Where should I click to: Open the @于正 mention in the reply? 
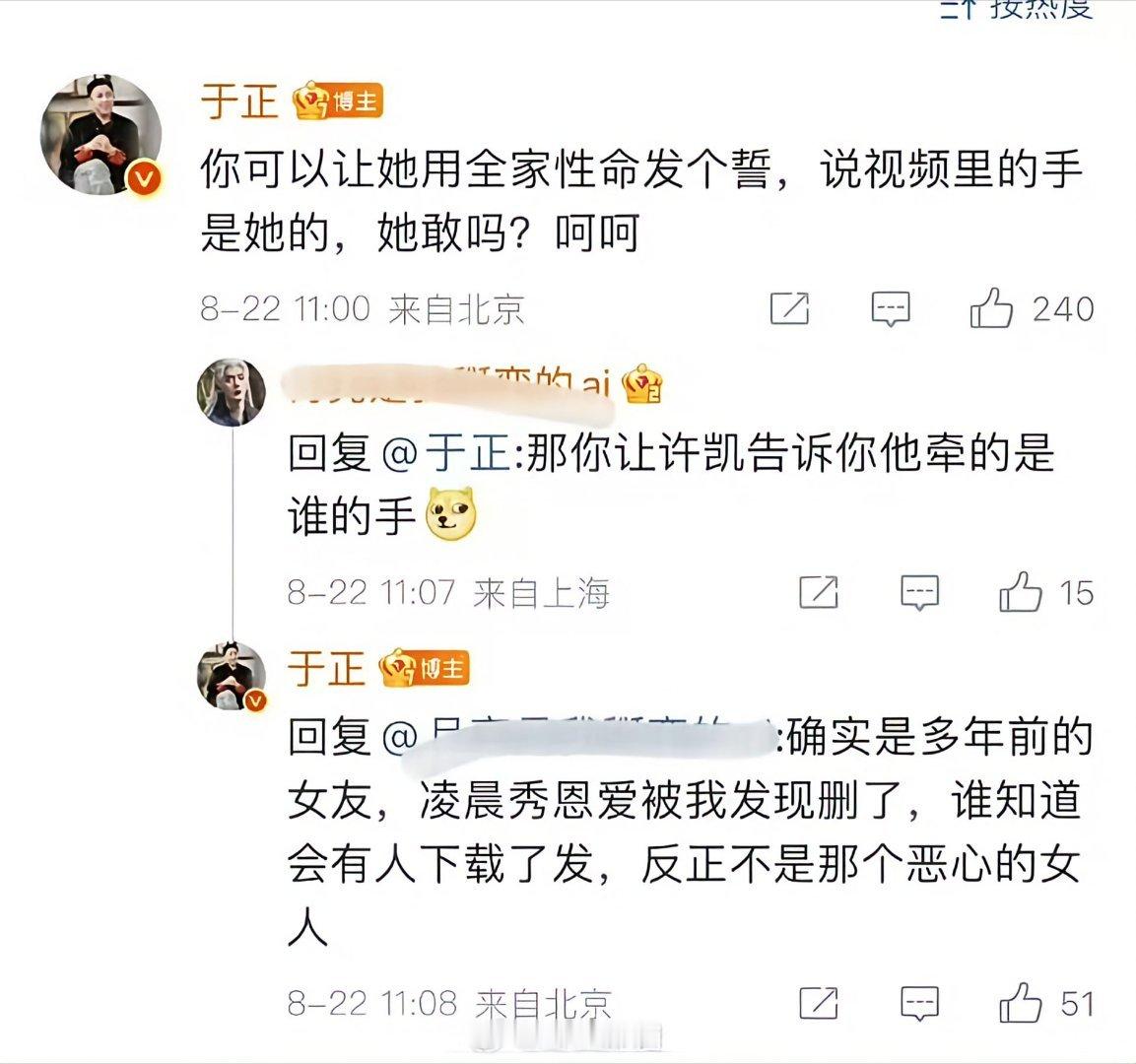tap(445, 453)
